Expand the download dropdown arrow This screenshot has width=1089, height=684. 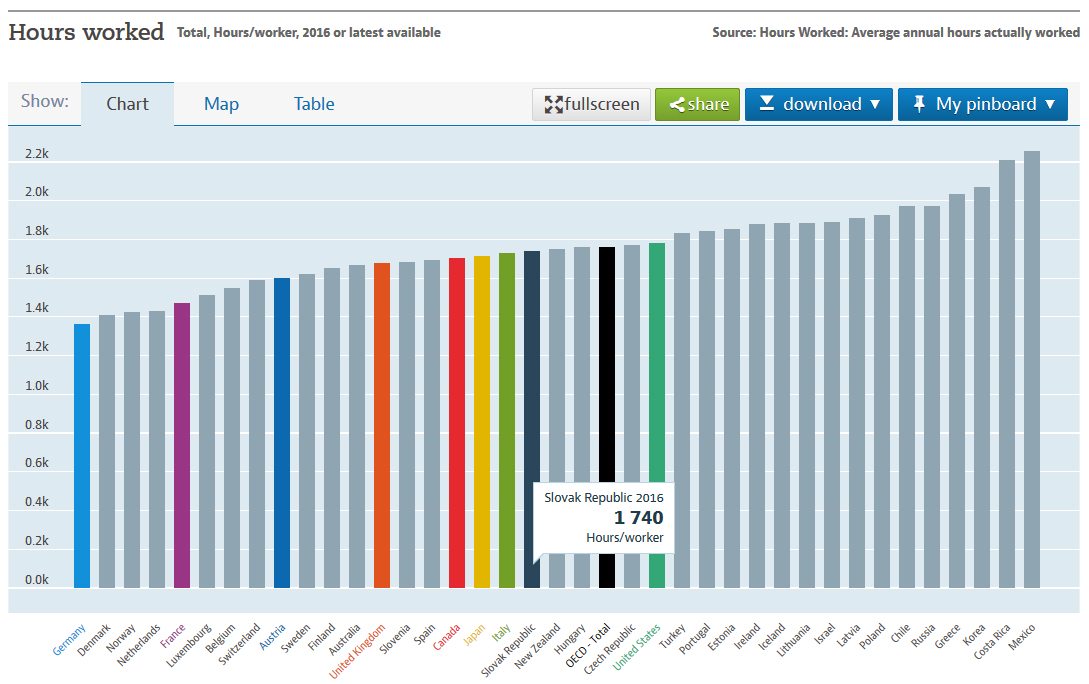[875, 104]
